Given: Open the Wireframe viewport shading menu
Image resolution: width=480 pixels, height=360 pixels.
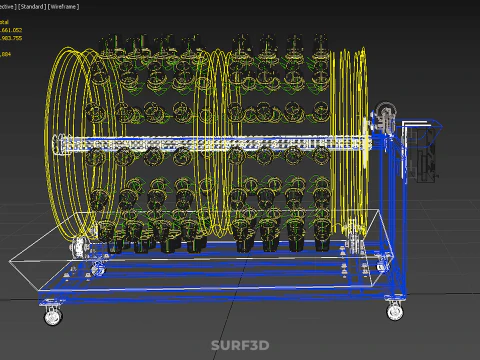Looking at the screenshot, I should click(x=63, y=7).
